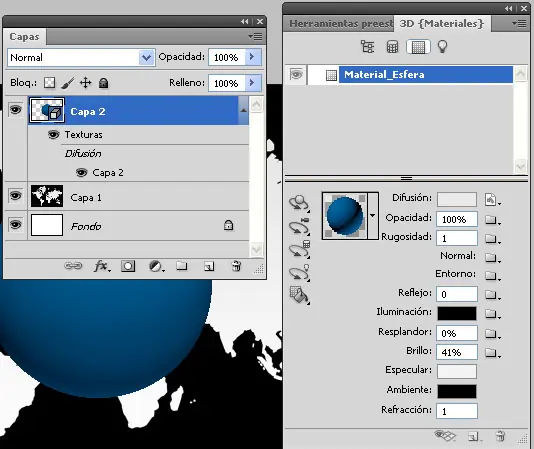This screenshot has height=449, width=534.
Task: Open the Rugosidad texture folder menu
Action: pos(492,238)
